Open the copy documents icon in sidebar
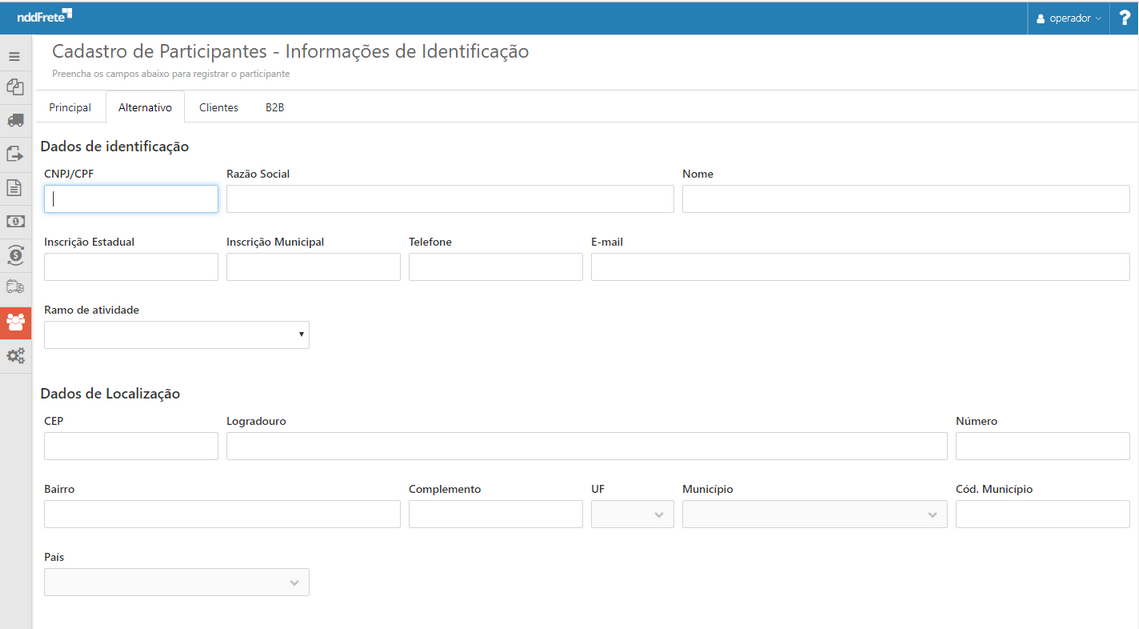 tap(15, 88)
